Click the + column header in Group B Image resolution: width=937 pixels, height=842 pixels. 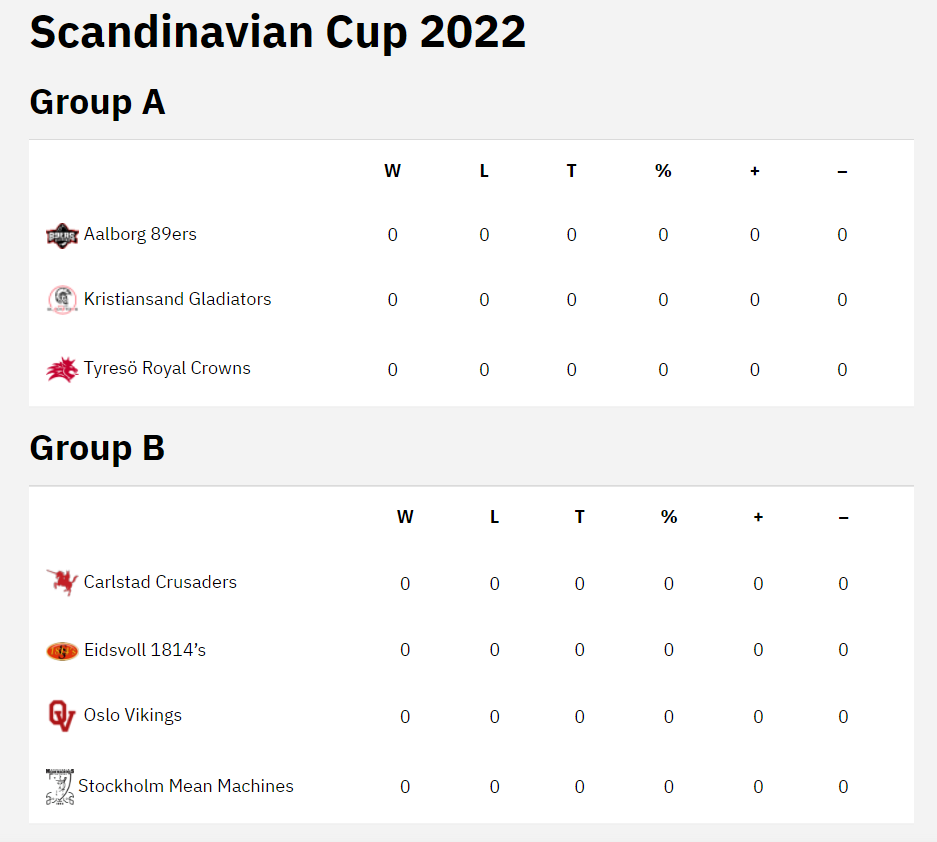coord(758,517)
